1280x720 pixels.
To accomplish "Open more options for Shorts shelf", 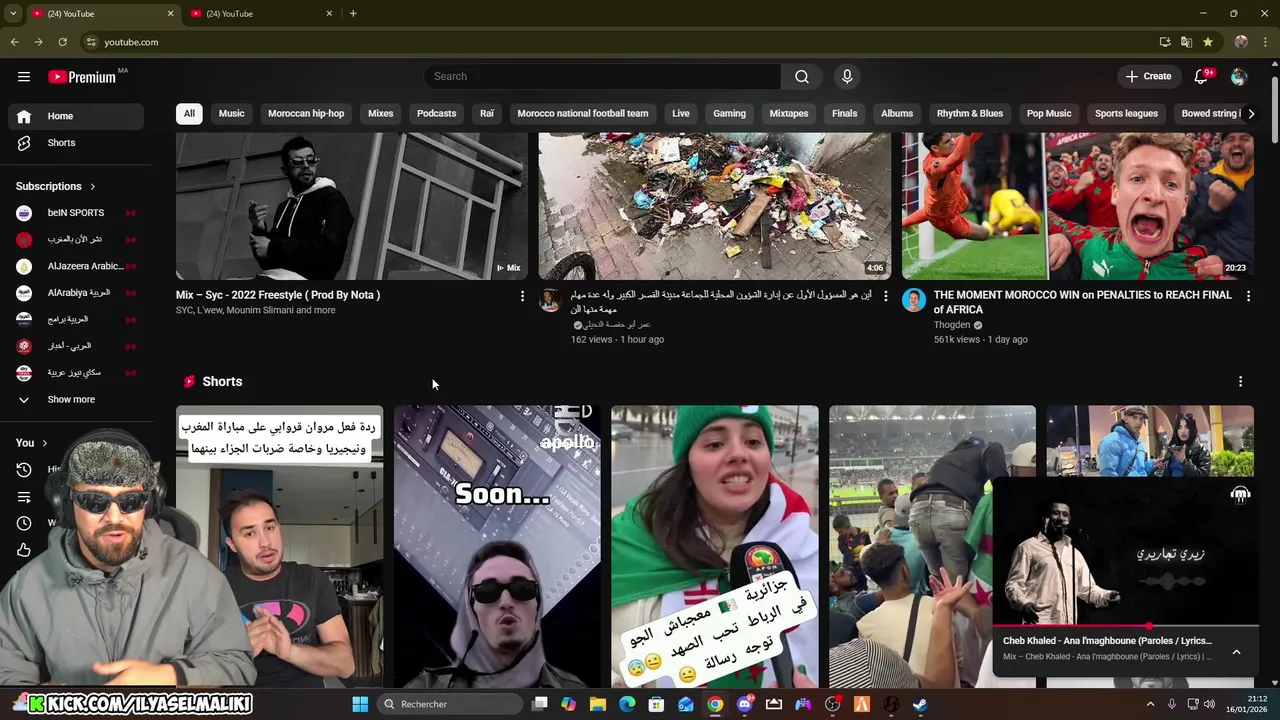I will [1240, 382].
